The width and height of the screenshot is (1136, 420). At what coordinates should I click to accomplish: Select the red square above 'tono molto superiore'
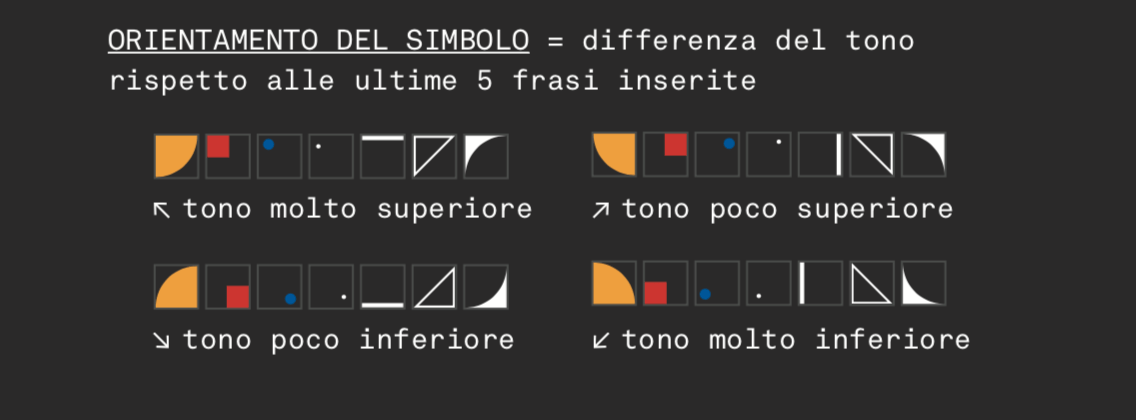point(218,146)
